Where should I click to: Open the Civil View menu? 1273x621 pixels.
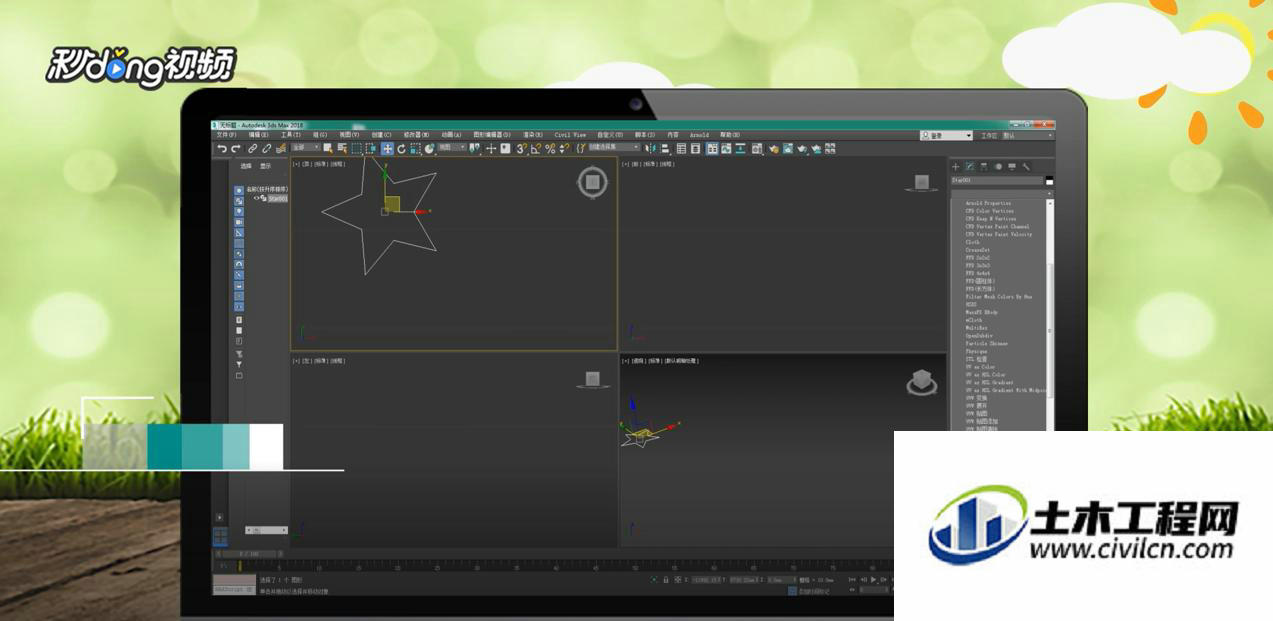click(570, 135)
